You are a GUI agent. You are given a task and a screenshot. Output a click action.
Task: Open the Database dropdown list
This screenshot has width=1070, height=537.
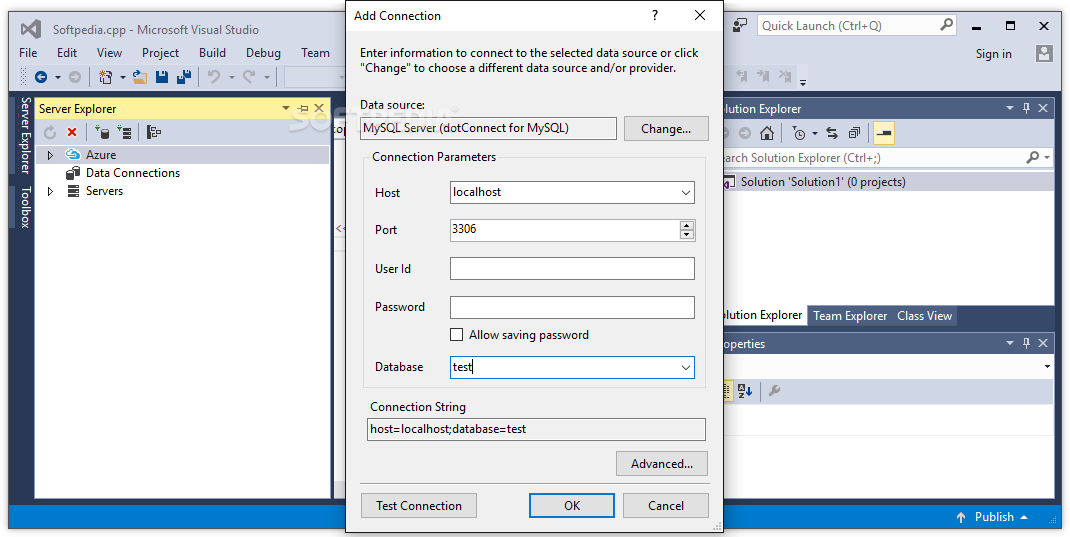(x=686, y=368)
